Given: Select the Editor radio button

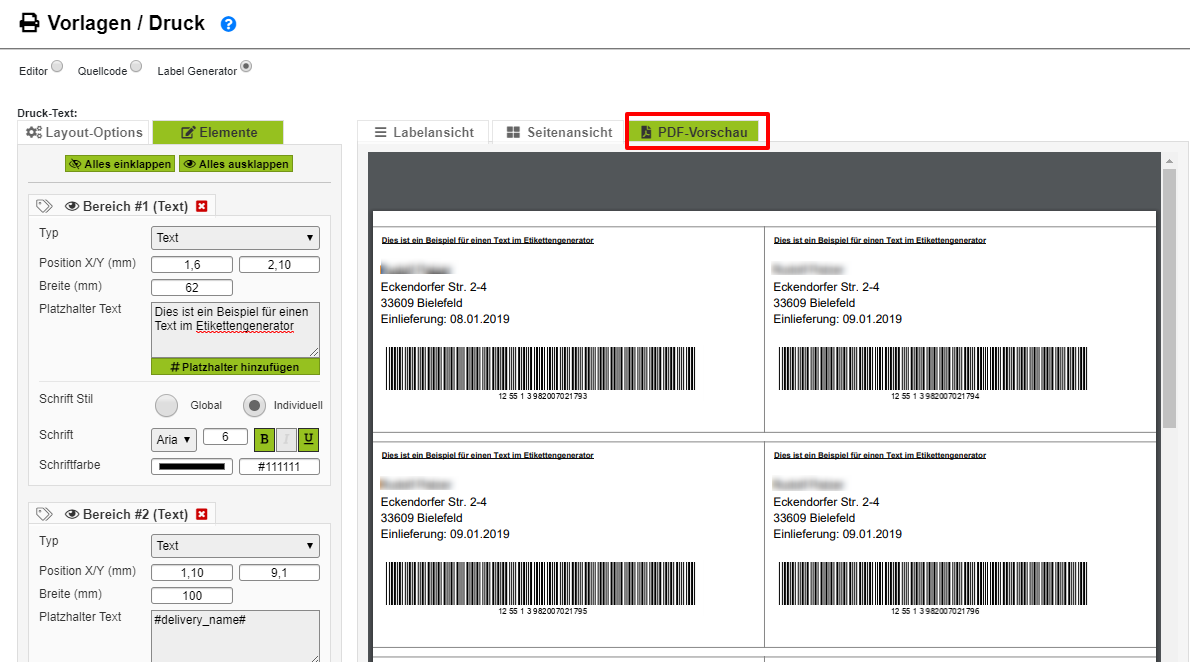Looking at the screenshot, I should (57, 66).
